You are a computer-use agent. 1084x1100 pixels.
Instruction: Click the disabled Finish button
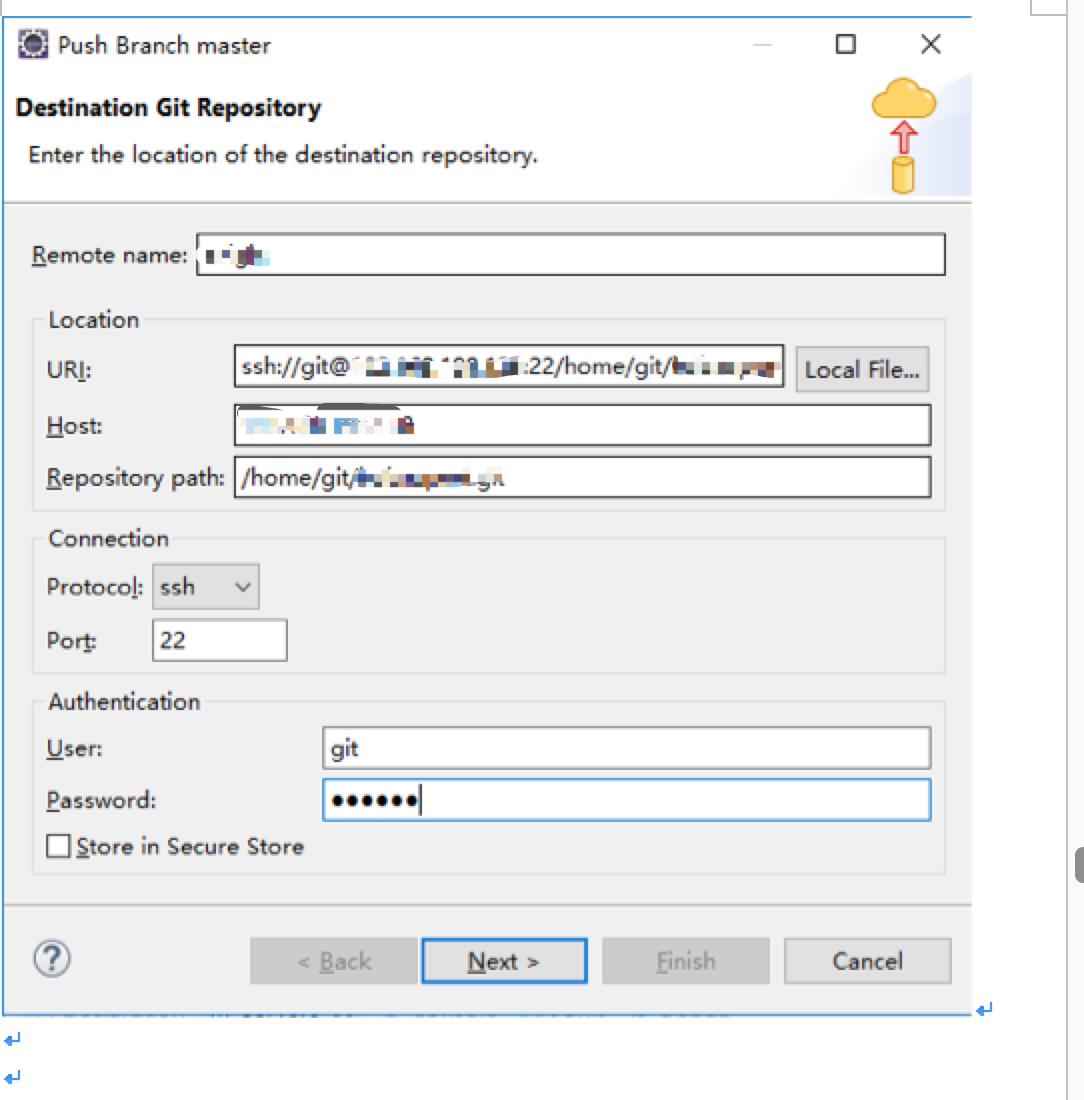point(685,961)
